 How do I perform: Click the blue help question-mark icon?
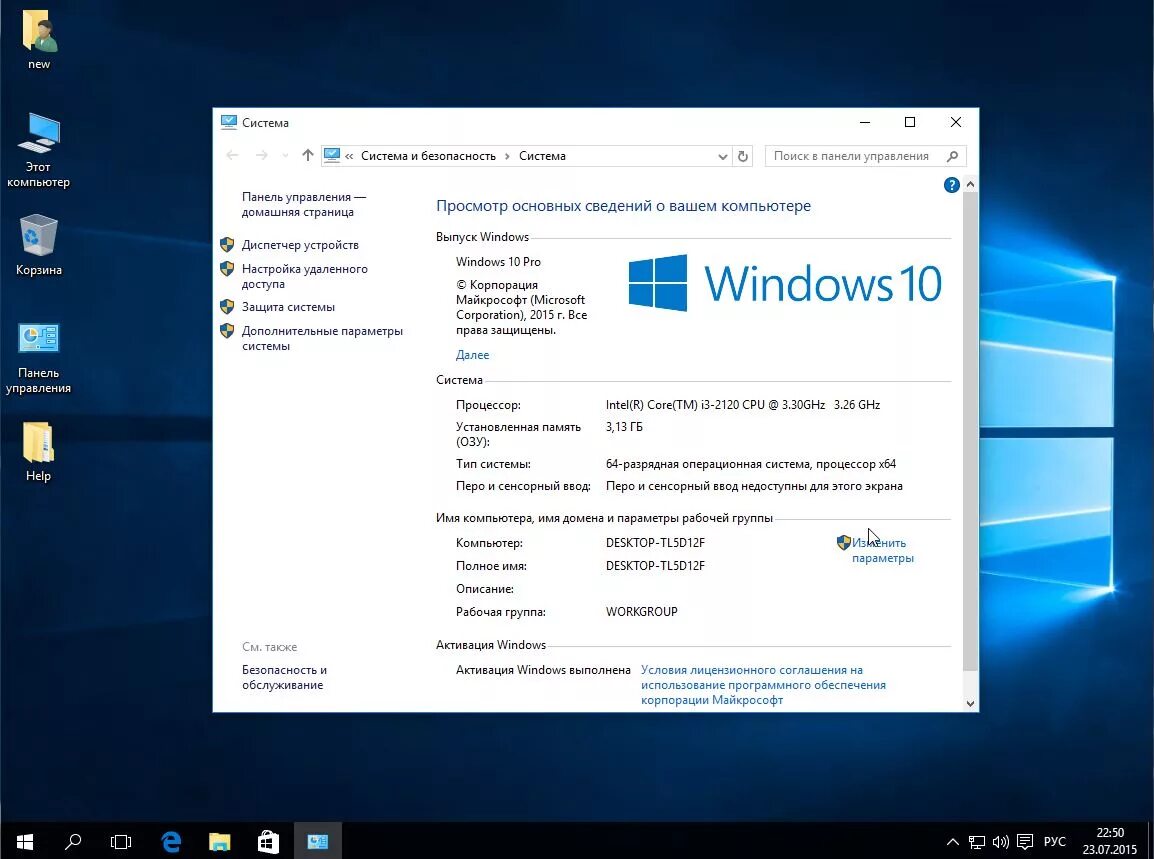click(952, 185)
